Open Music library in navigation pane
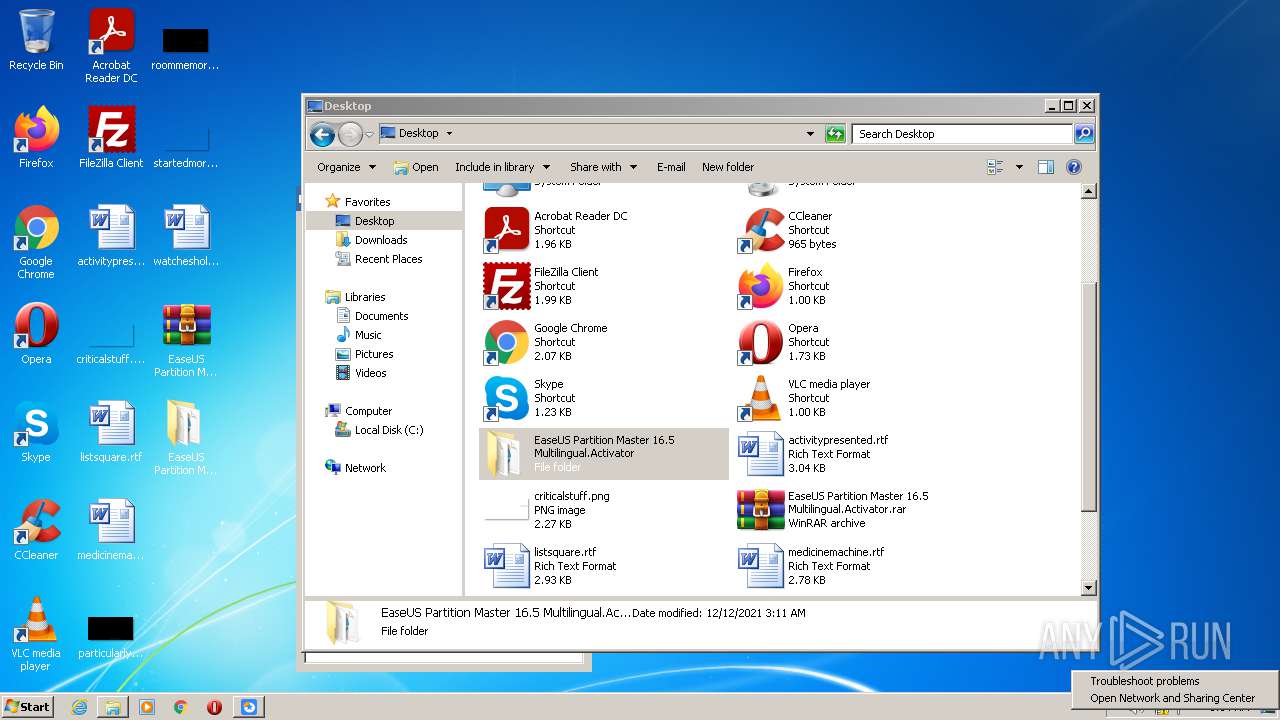 [368, 335]
